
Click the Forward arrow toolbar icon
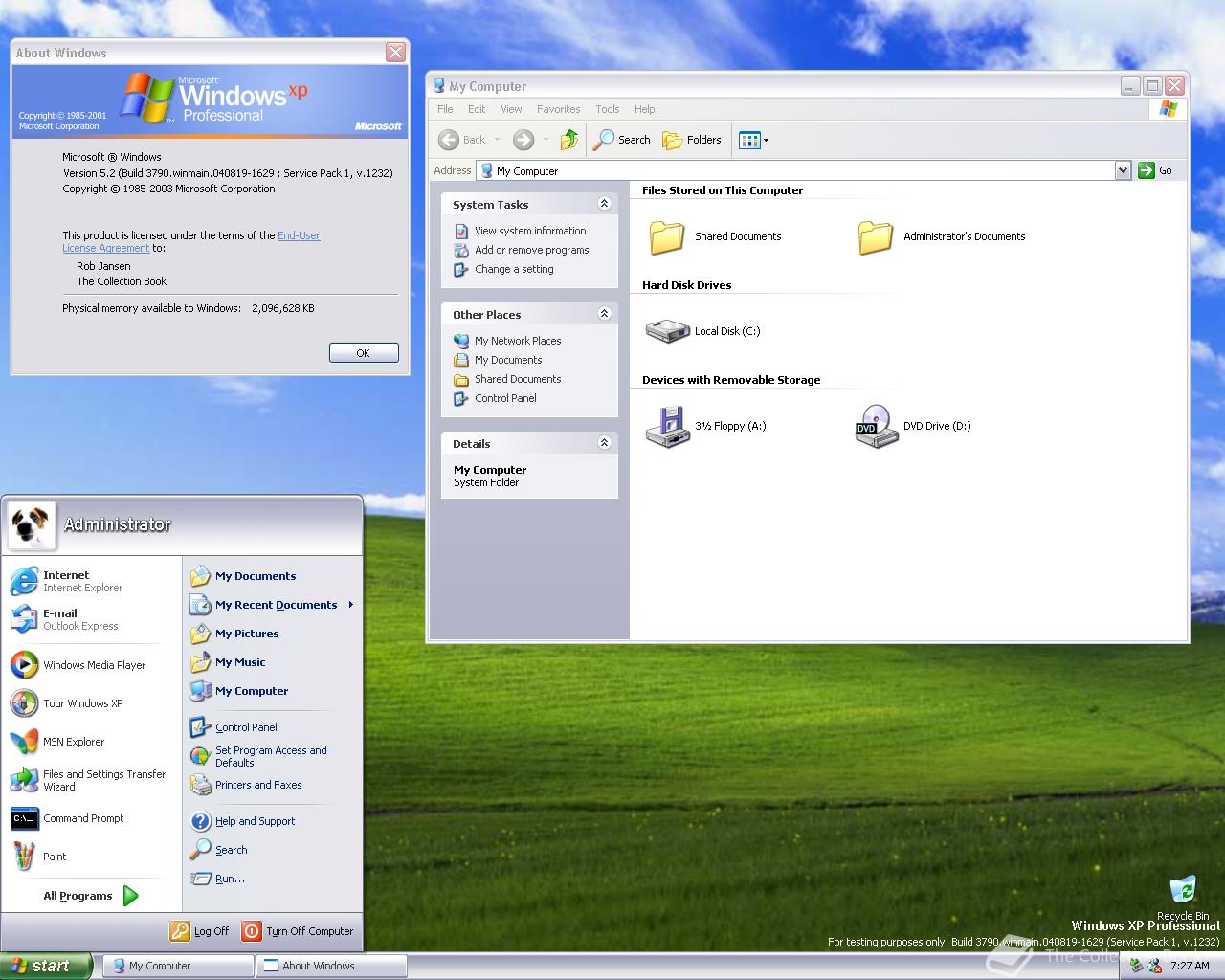[x=523, y=140]
